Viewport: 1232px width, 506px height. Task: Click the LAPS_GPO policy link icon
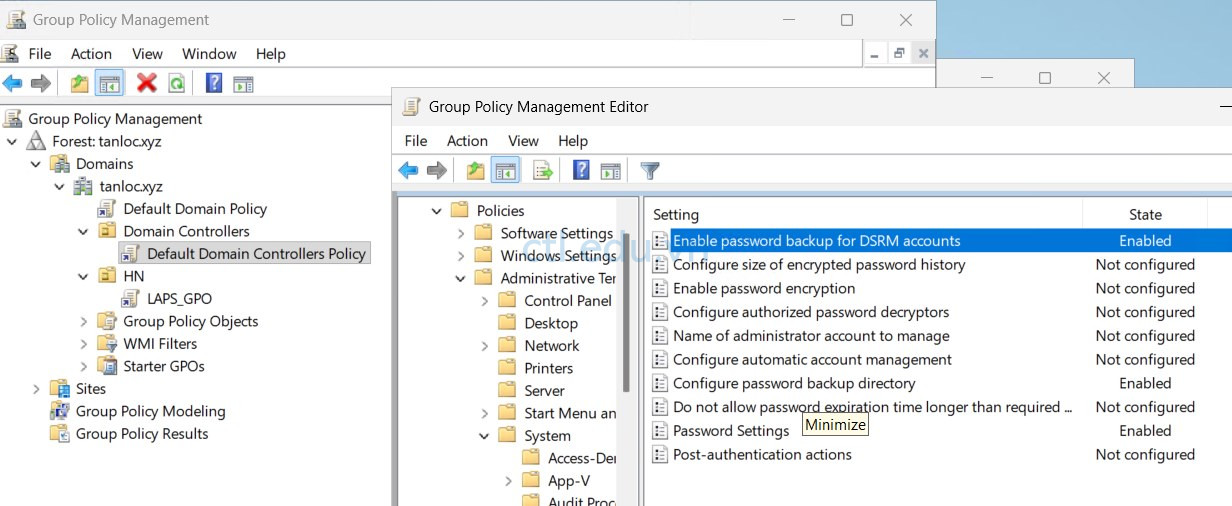(131, 299)
